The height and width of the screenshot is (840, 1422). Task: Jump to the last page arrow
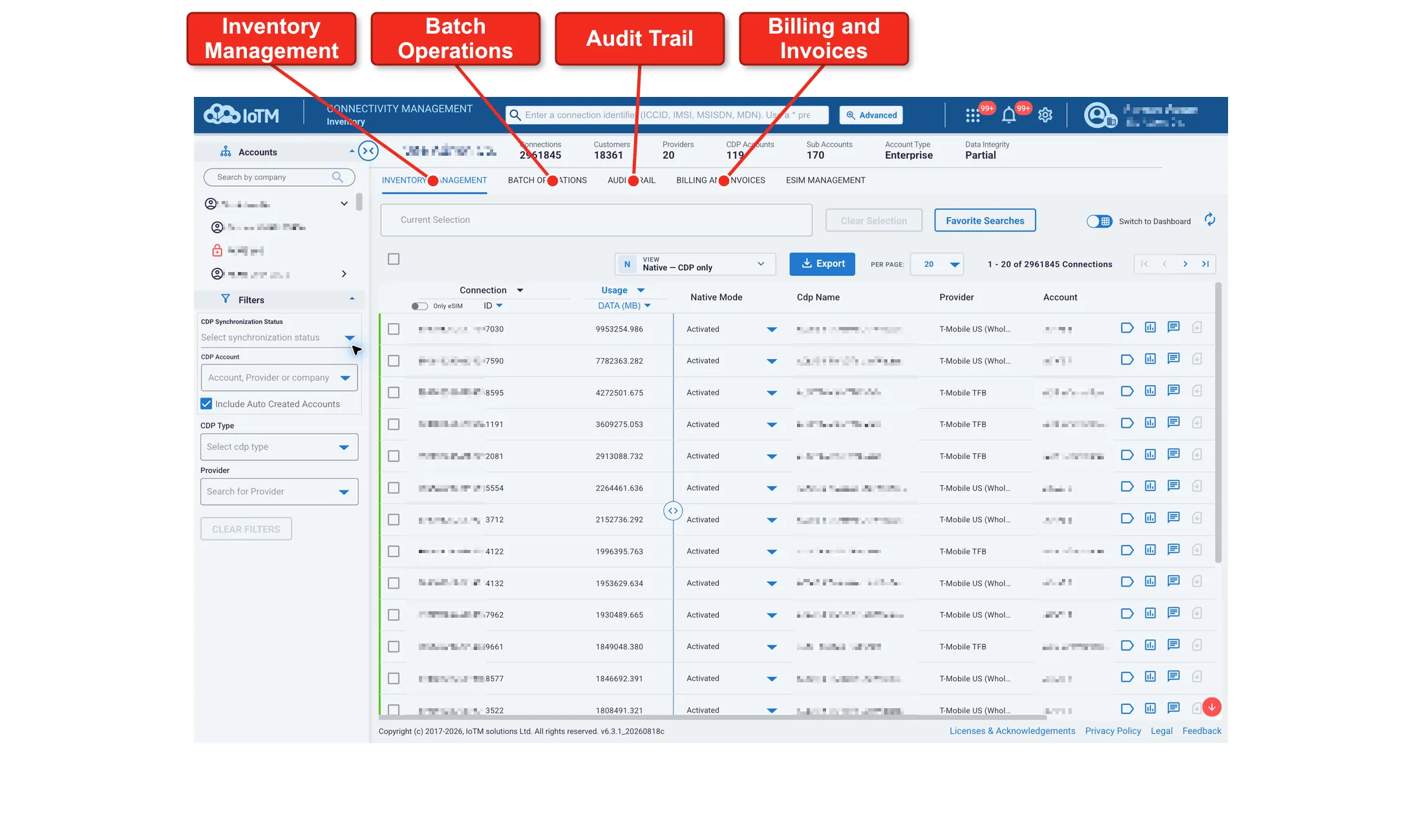pyautogui.click(x=1205, y=264)
